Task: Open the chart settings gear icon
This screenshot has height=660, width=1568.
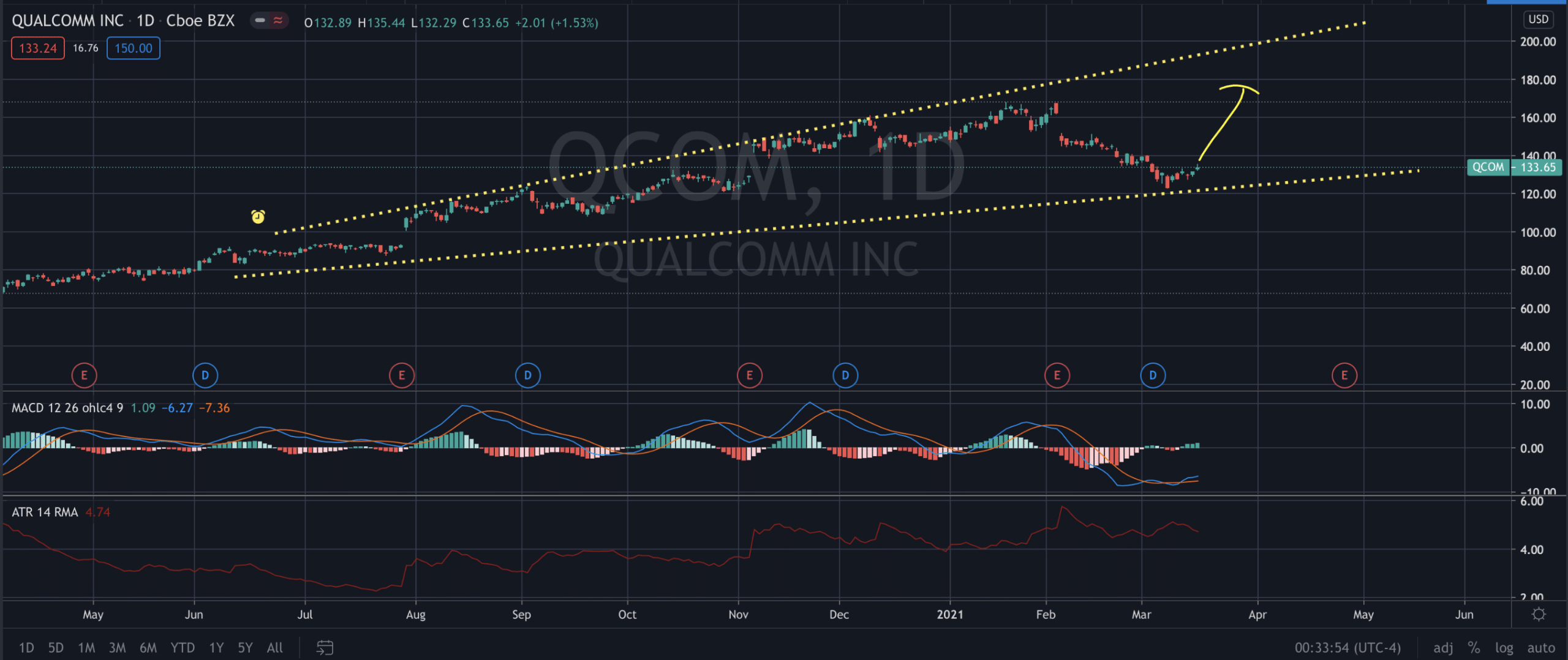Action: pyautogui.click(x=1539, y=614)
